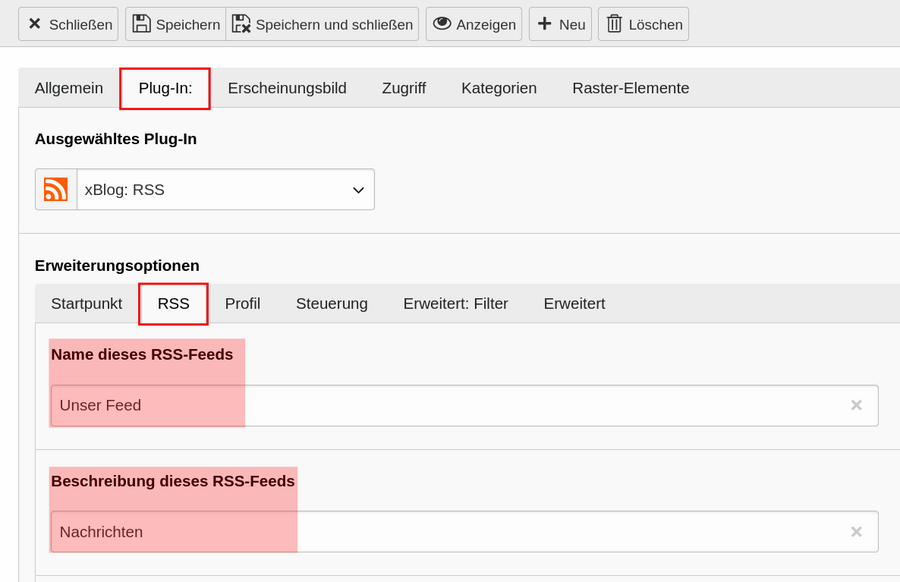Open the Raster-Elemente tab

[x=630, y=88]
